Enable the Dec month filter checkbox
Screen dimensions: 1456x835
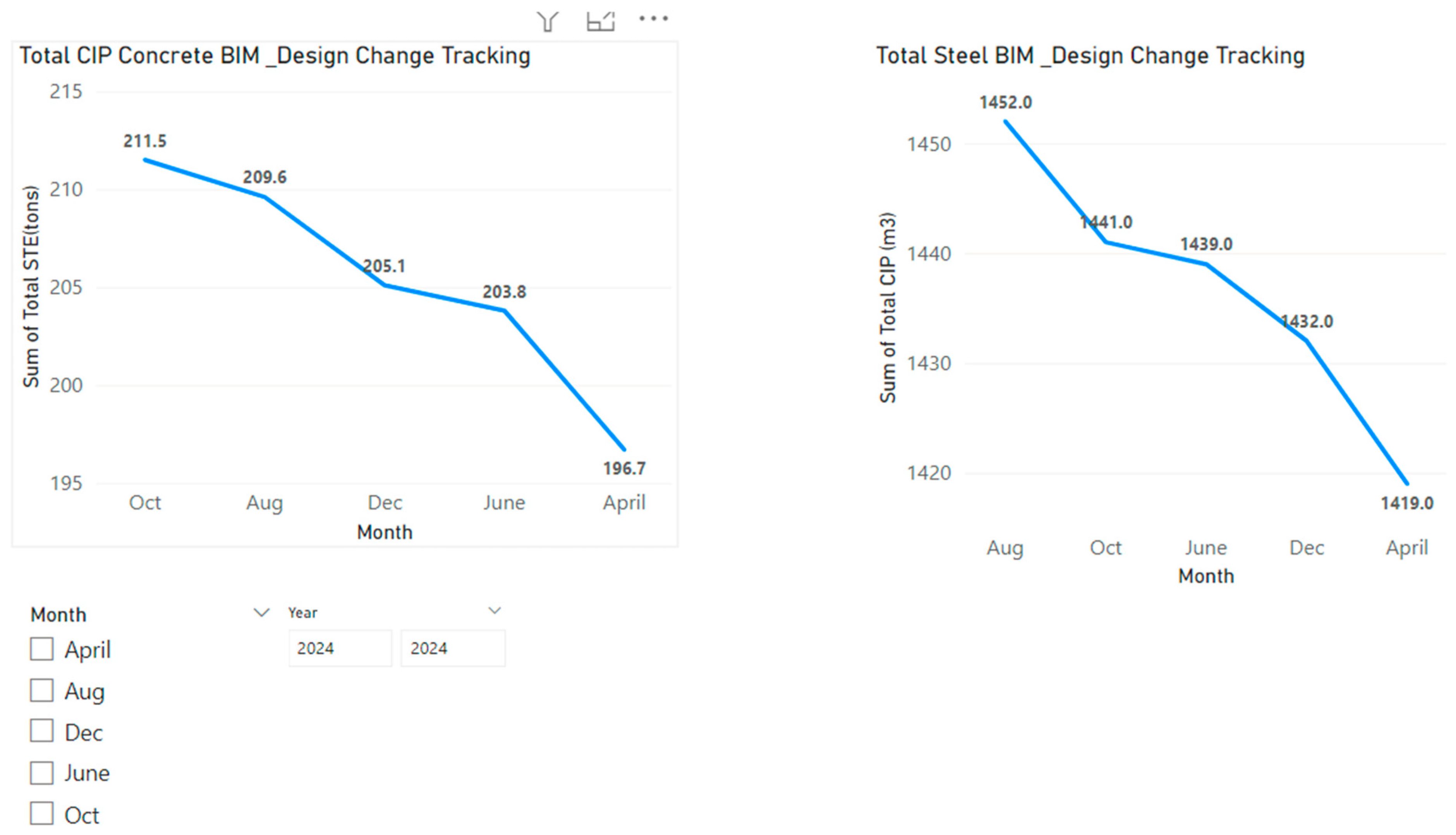[x=42, y=731]
